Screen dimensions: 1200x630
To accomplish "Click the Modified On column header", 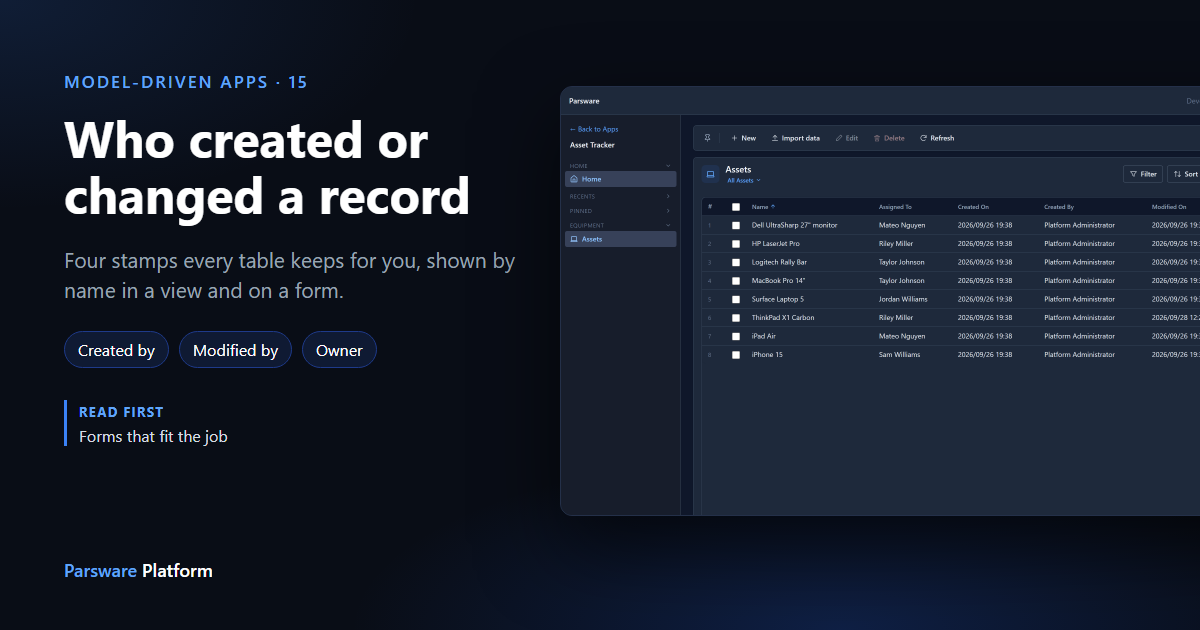I will click(x=1169, y=207).
